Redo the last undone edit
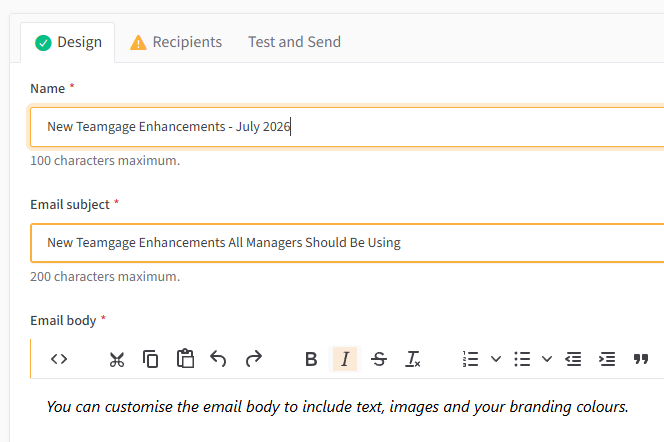The image size is (664, 442). [253, 359]
